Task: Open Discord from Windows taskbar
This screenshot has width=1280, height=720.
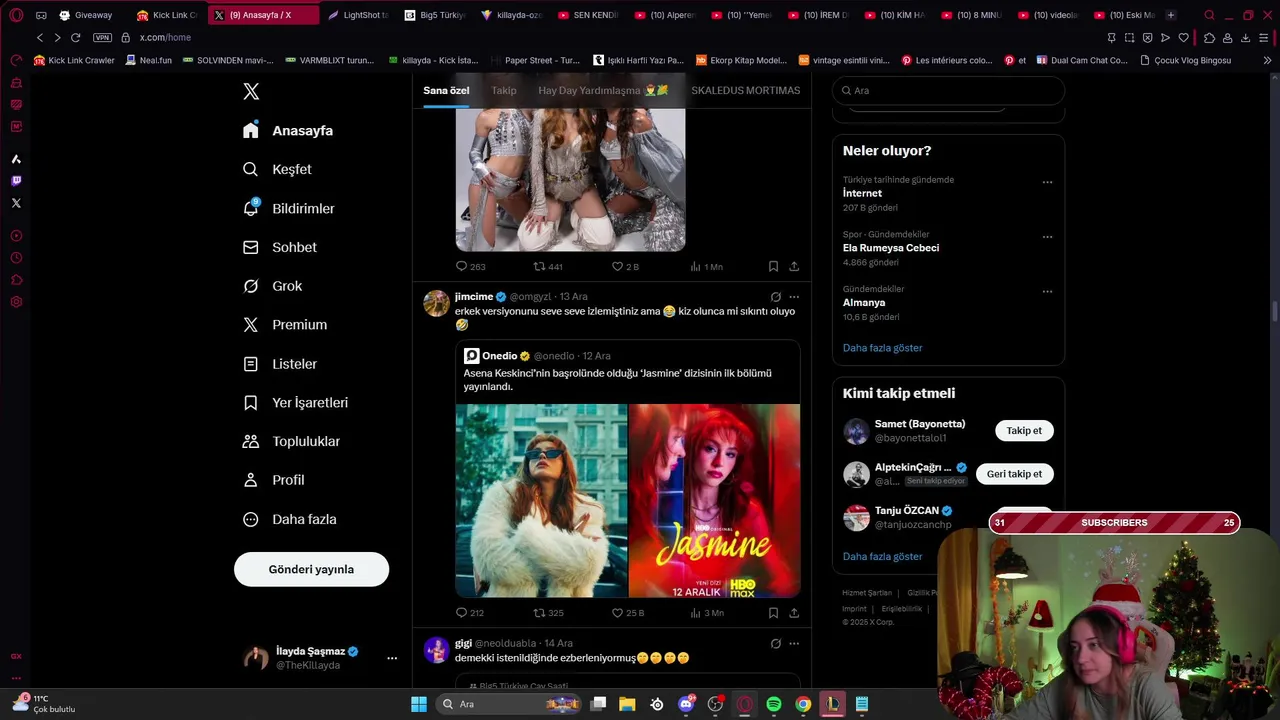Action: click(x=686, y=704)
